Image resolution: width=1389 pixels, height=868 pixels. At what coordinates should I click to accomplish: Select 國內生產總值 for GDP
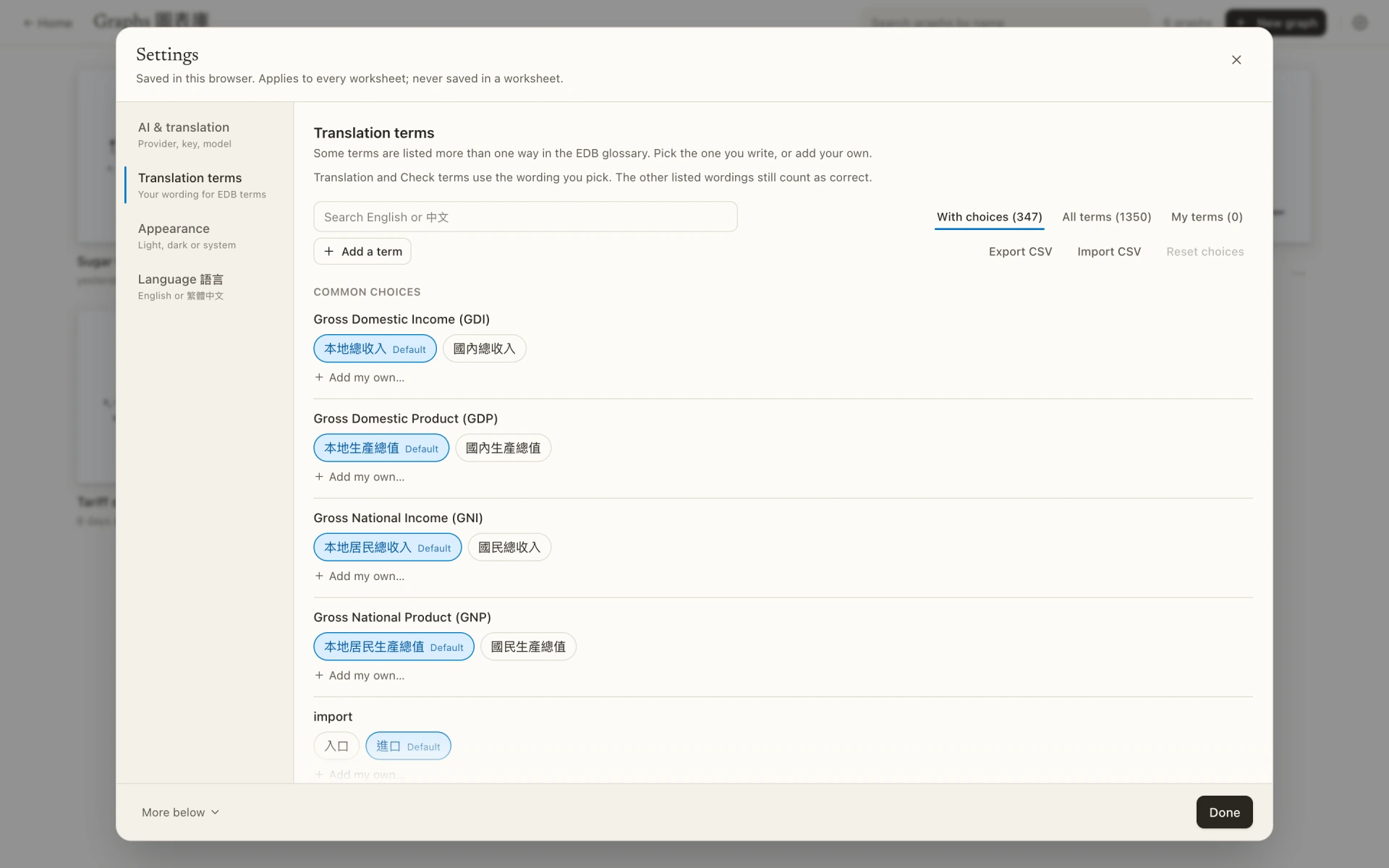click(x=503, y=448)
